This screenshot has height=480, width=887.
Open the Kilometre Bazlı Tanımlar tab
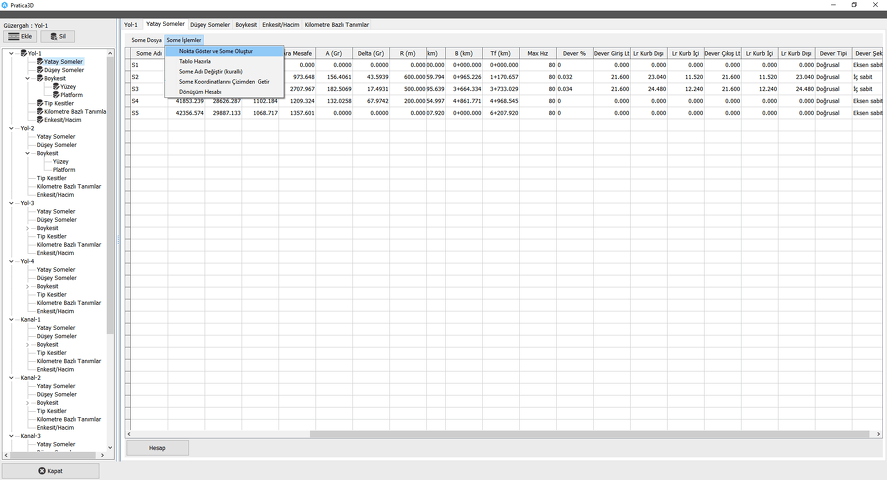tap(336, 24)
